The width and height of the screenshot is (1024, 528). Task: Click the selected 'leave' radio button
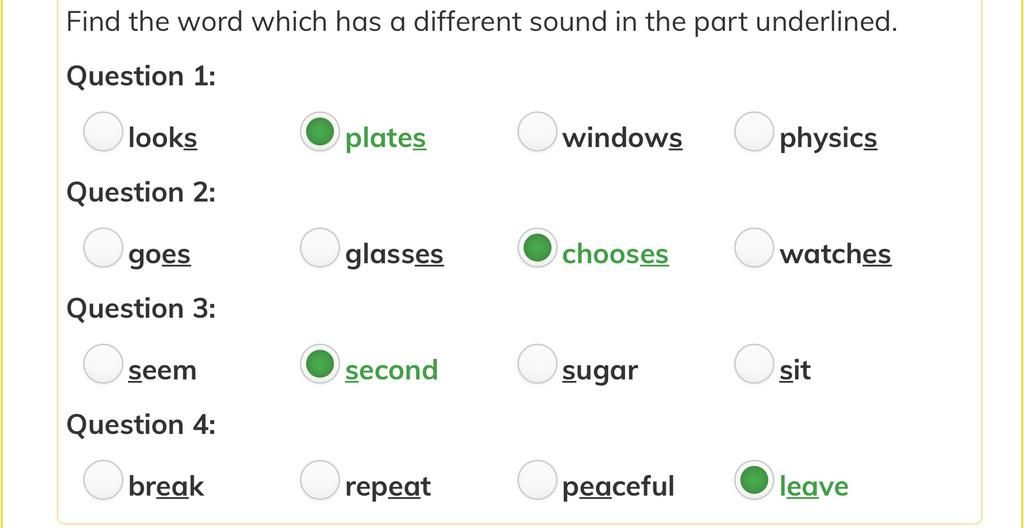(x=754, y=480)
